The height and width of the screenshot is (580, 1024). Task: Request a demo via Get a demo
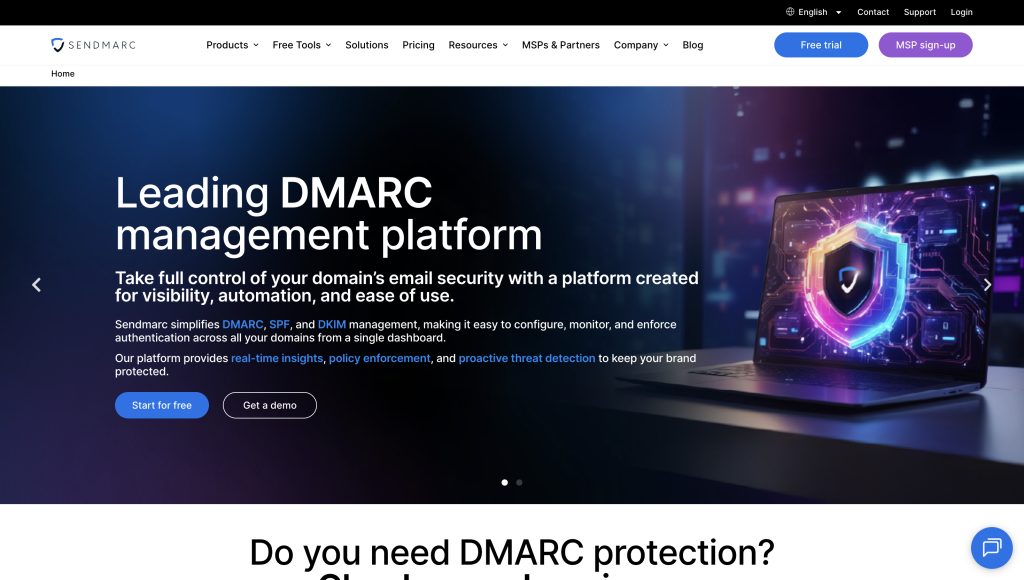tap(269, 405)
